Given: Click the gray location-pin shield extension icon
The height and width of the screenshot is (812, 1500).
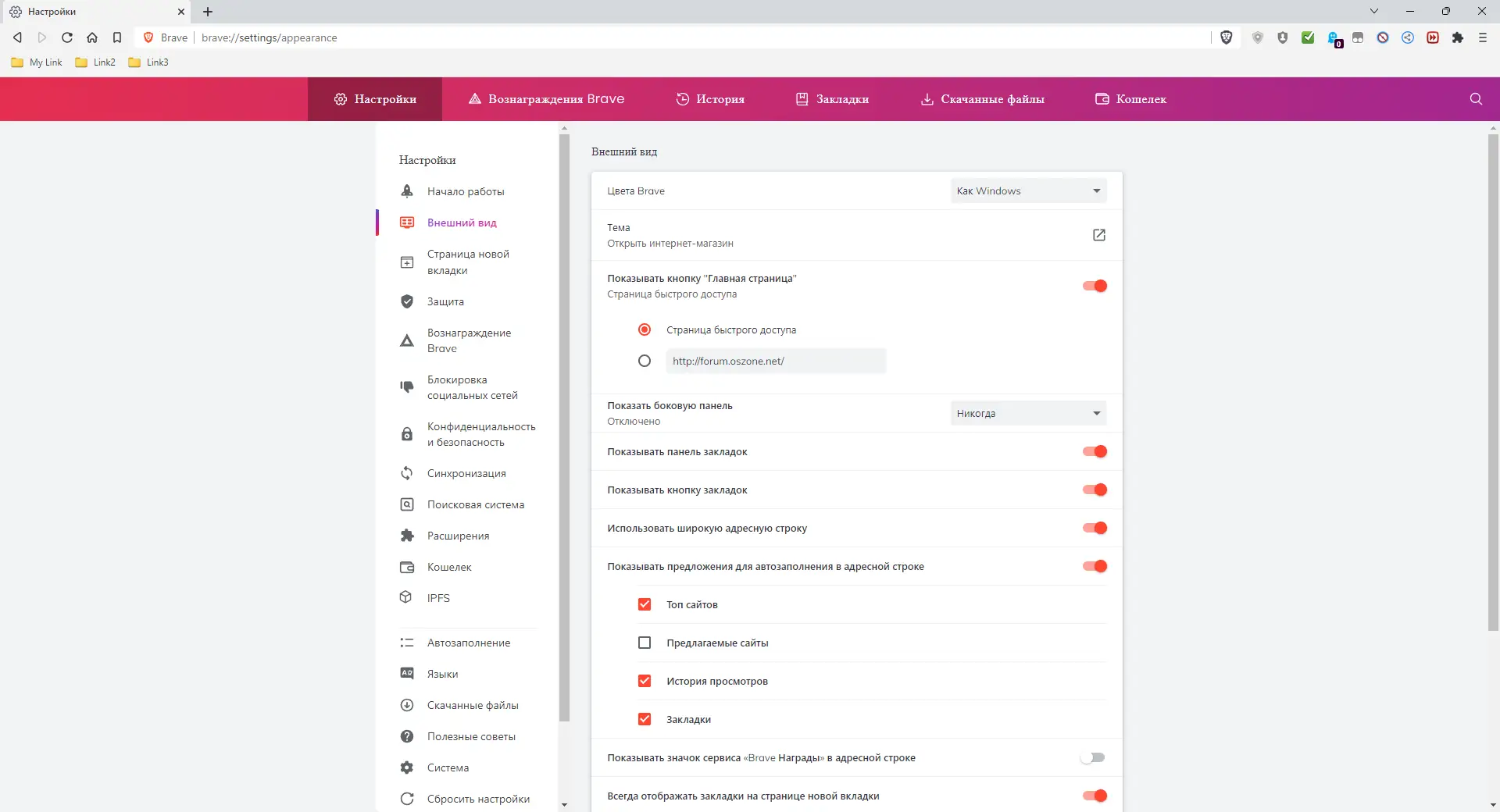Looking at the screenshot, I should click(x=1258, y=37).
